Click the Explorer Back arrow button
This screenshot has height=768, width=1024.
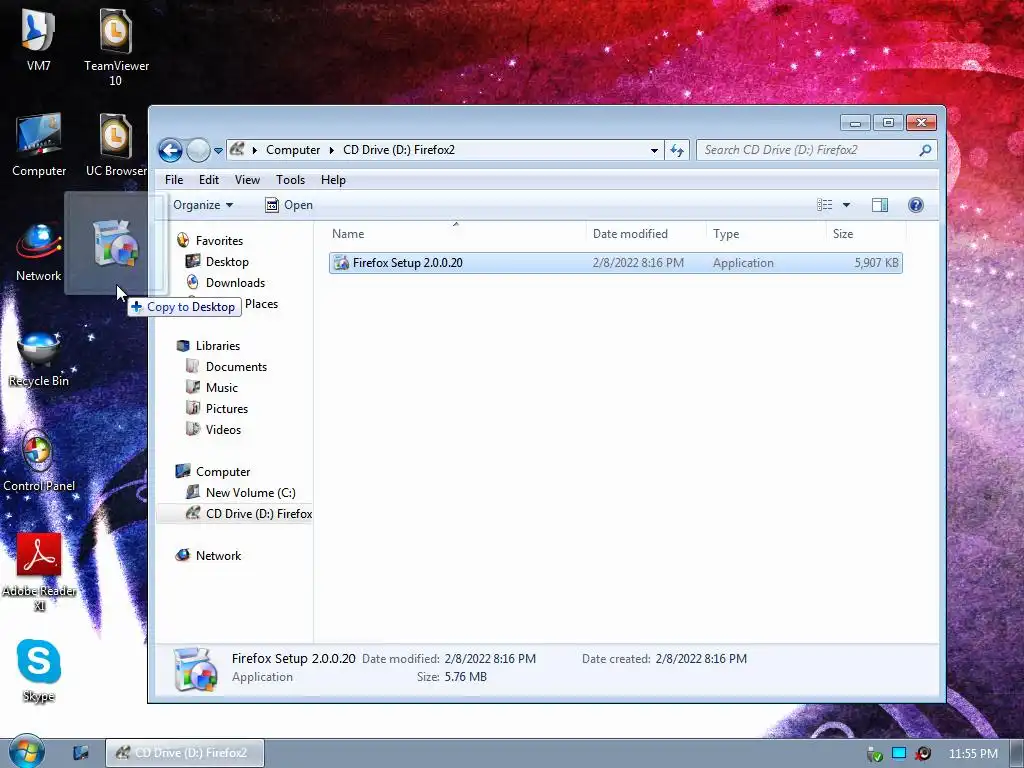(170, 150)
